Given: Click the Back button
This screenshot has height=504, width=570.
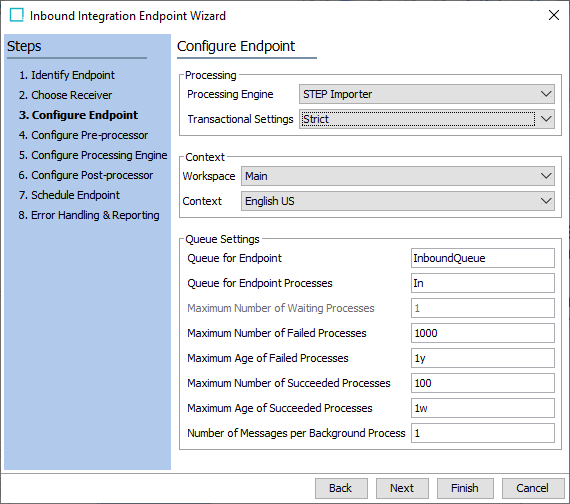Looking at the screenshot, I should pos(341,488).
